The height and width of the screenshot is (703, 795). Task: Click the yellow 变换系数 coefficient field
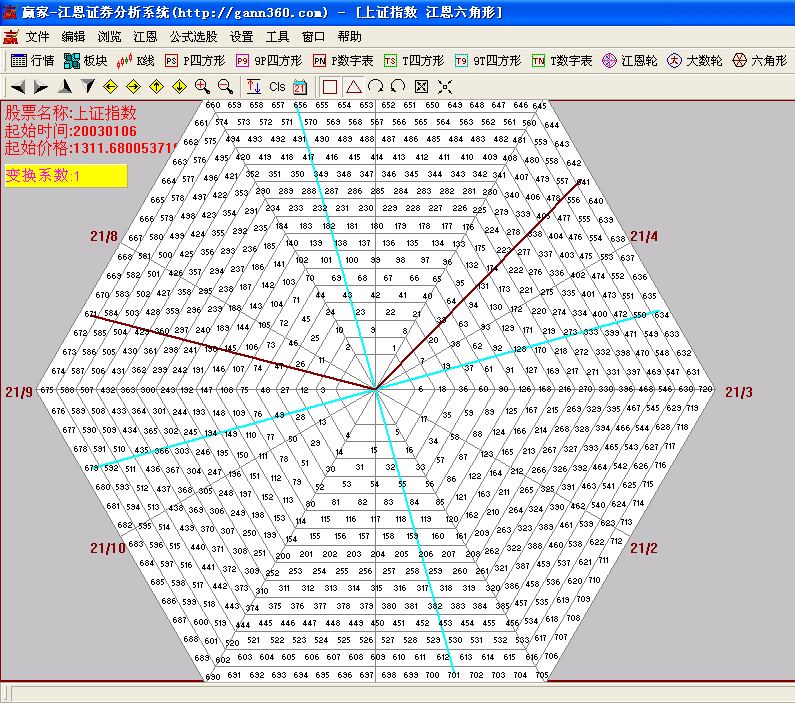[66, 176]
